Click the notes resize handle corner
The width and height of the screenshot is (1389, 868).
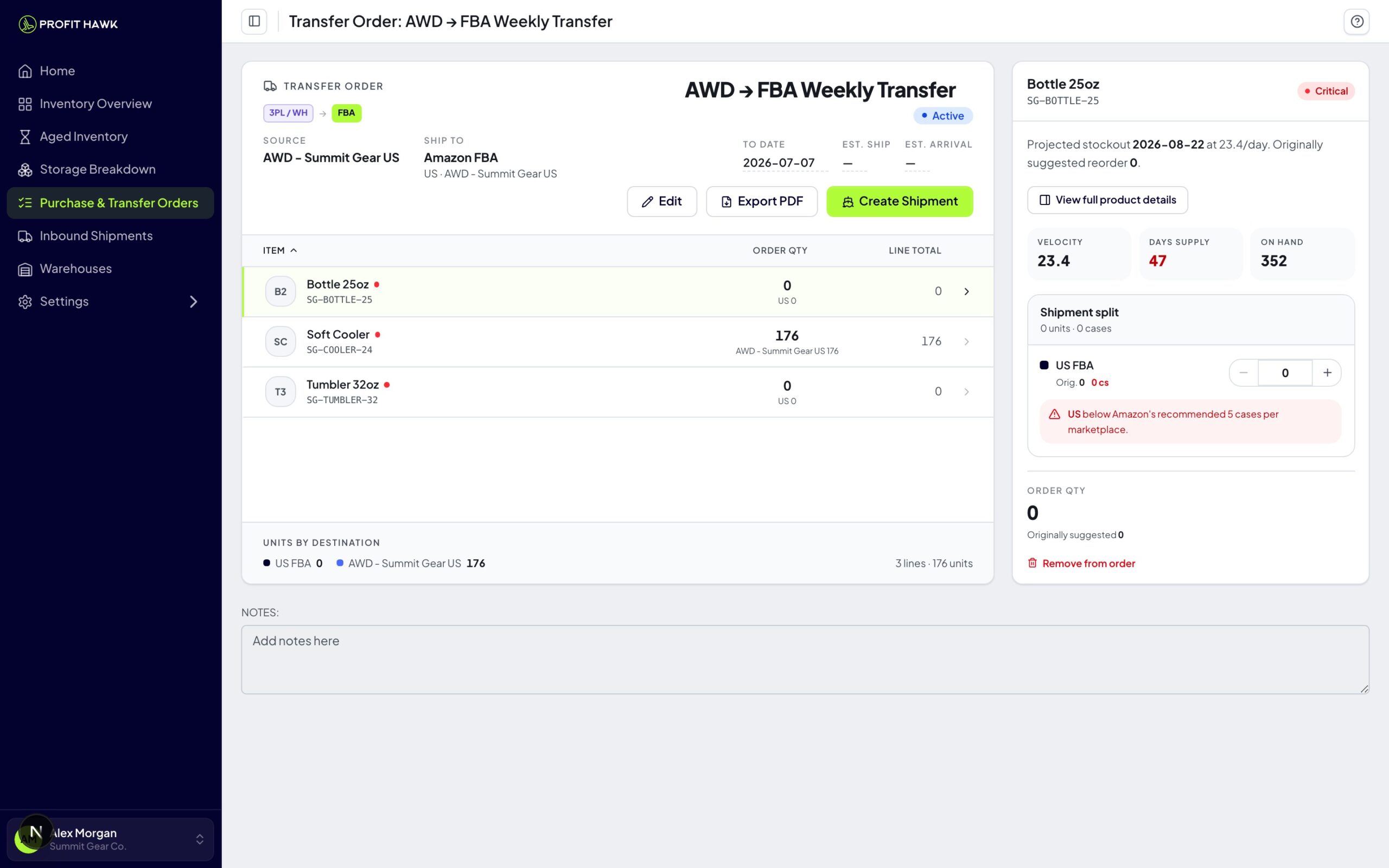tap(1363, 689)
